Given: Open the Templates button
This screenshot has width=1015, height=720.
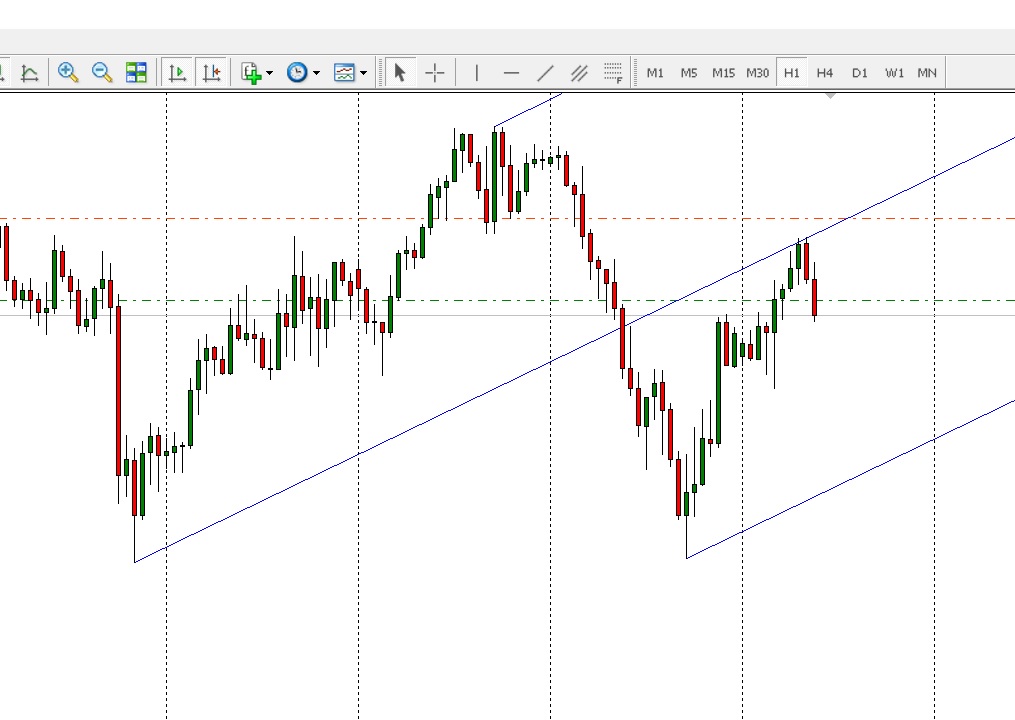Looking at the screenshot, I should [344, 73].
